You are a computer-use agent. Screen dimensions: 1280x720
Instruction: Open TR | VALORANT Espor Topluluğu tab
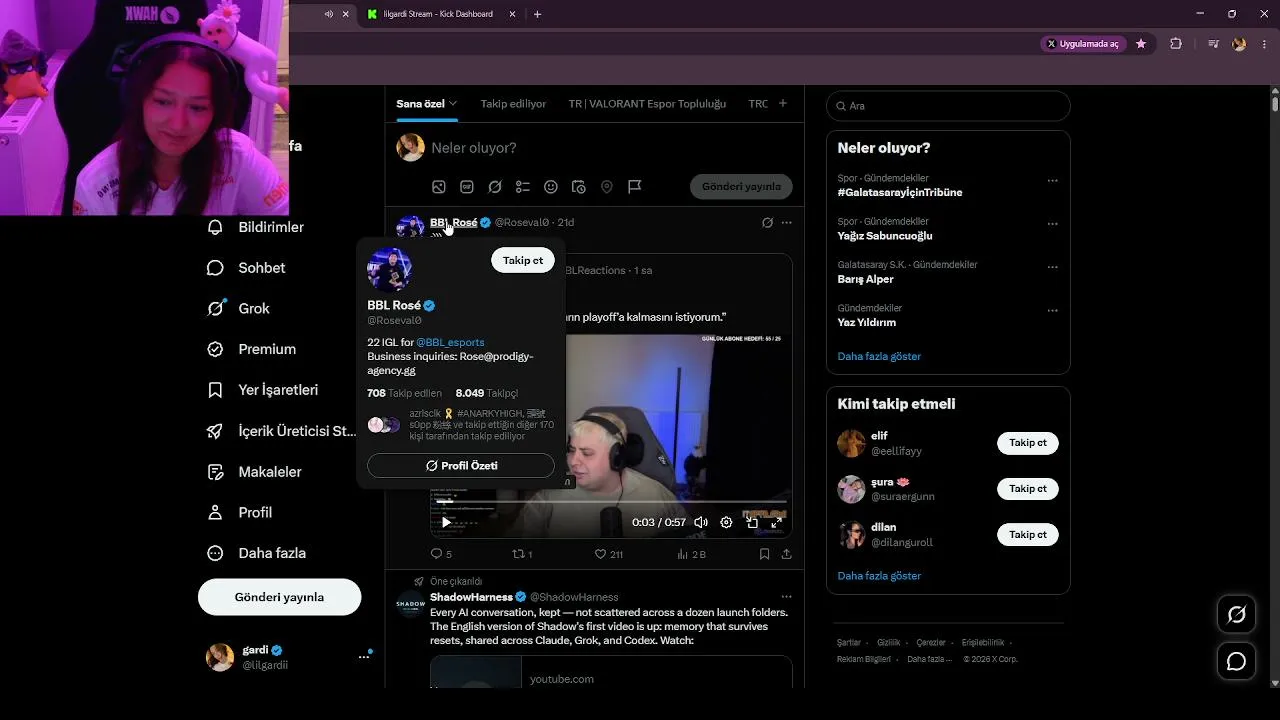pos(647,104)
